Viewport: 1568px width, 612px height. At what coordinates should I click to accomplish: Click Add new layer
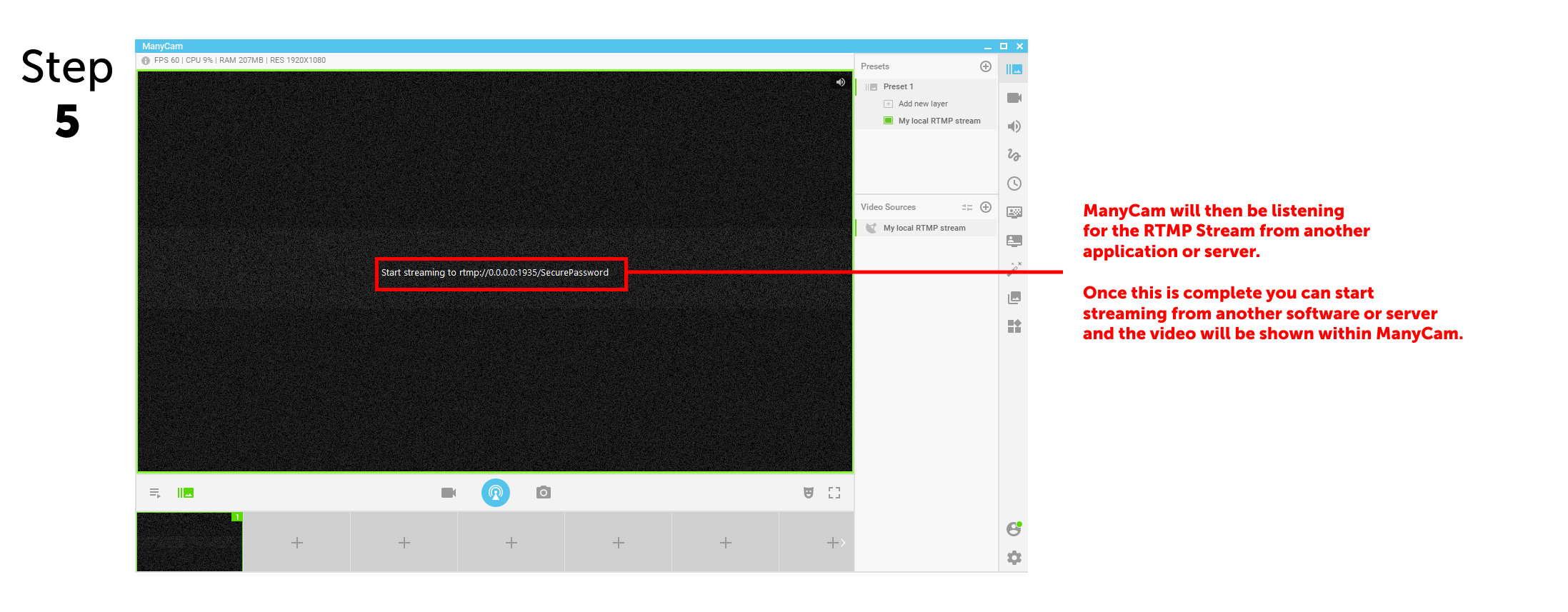click(923, 104)
